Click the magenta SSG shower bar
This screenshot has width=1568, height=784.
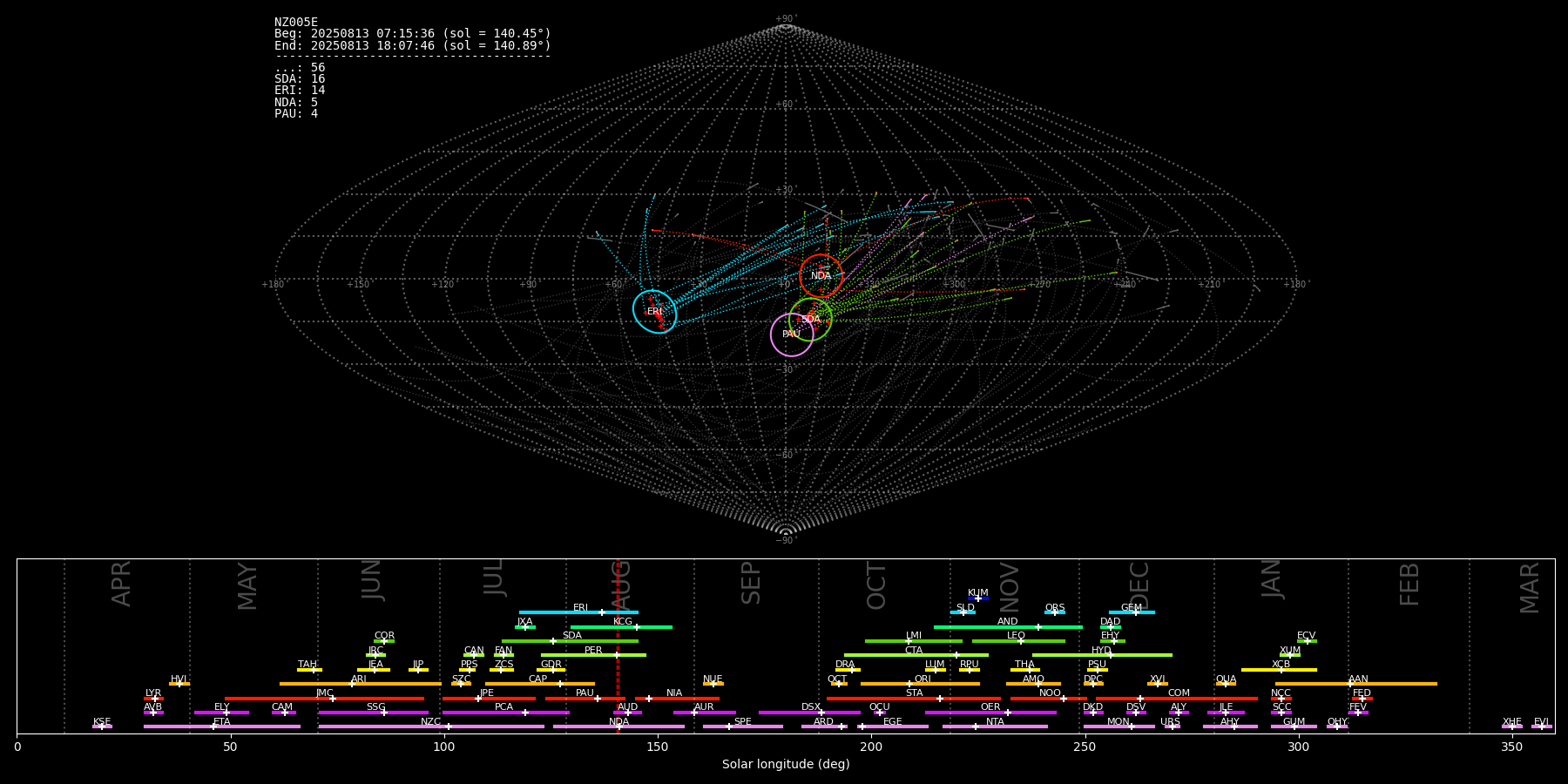[x=373, y=713]
